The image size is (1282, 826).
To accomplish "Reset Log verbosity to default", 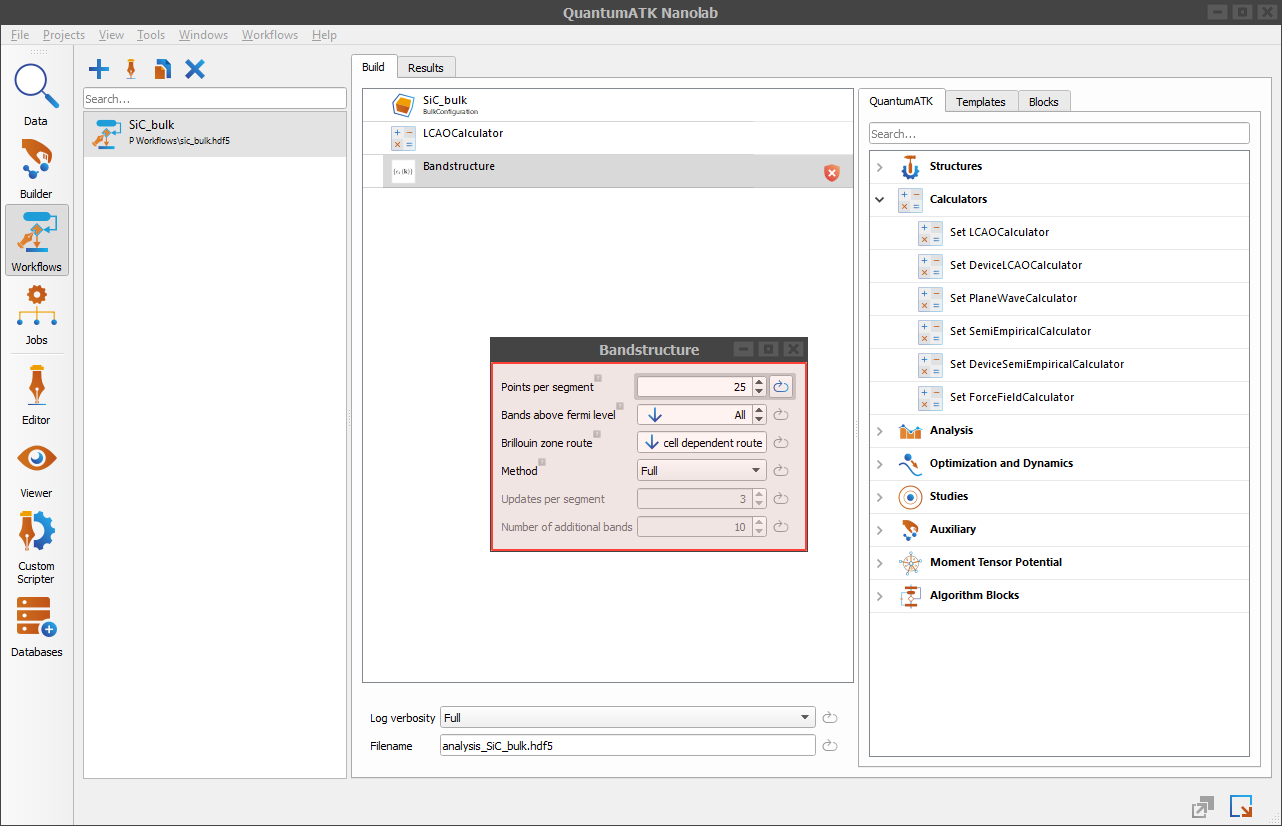I will coord(829,718).
